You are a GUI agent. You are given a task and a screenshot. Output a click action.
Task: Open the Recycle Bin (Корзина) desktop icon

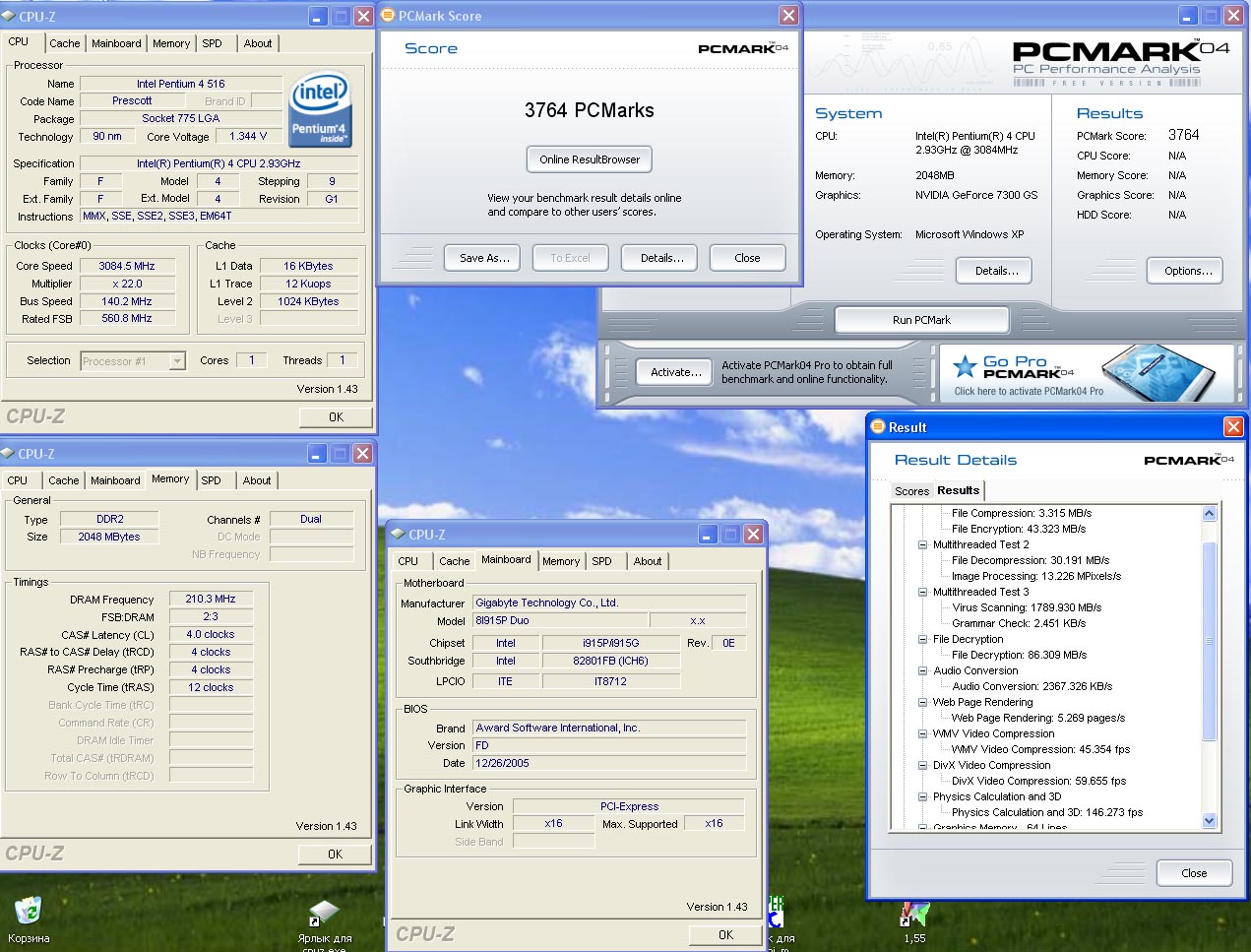click(29, 911)
